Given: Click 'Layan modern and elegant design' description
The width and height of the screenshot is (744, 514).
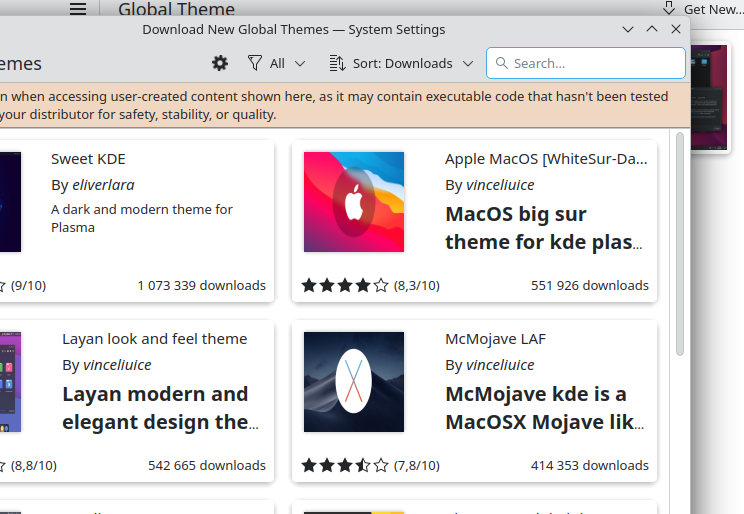Looking at the screenshot, I should [x=160, y=408].
